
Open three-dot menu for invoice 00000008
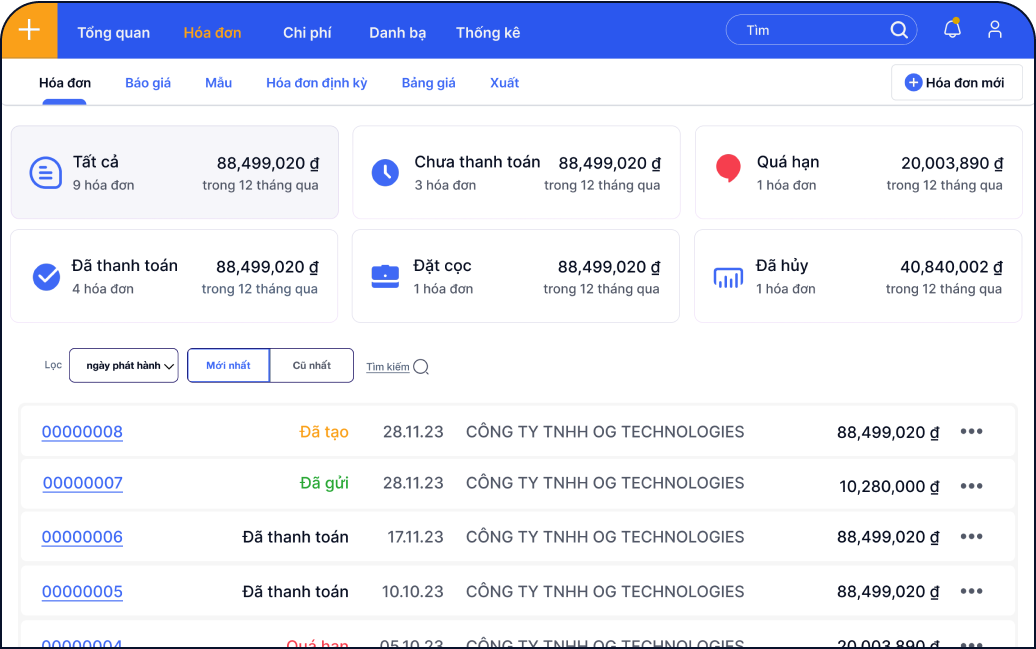(x=971, y=432)
